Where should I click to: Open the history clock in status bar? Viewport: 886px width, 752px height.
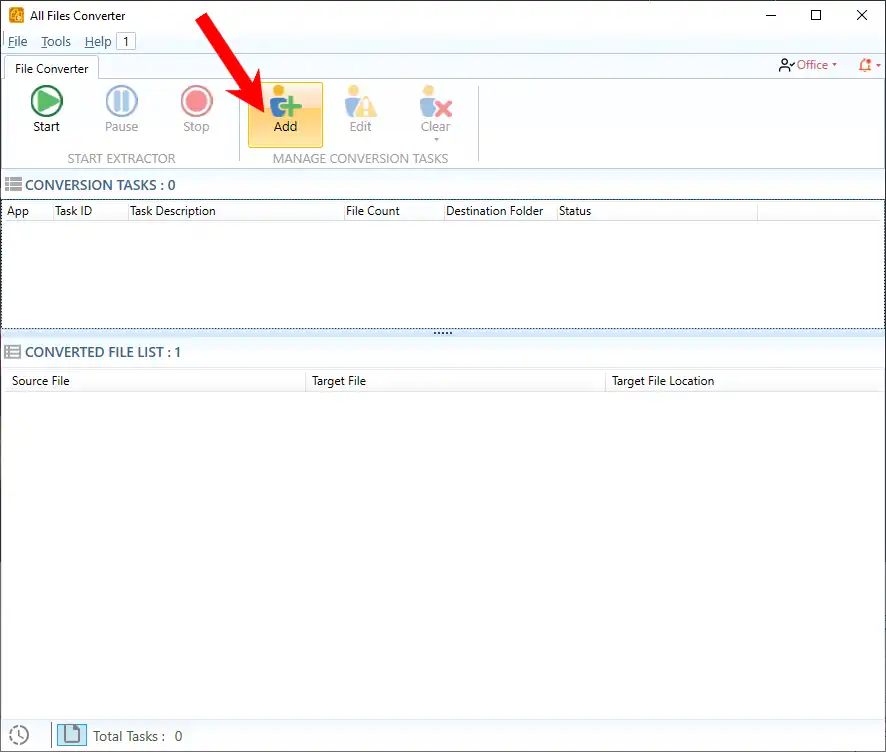point(19,735)
